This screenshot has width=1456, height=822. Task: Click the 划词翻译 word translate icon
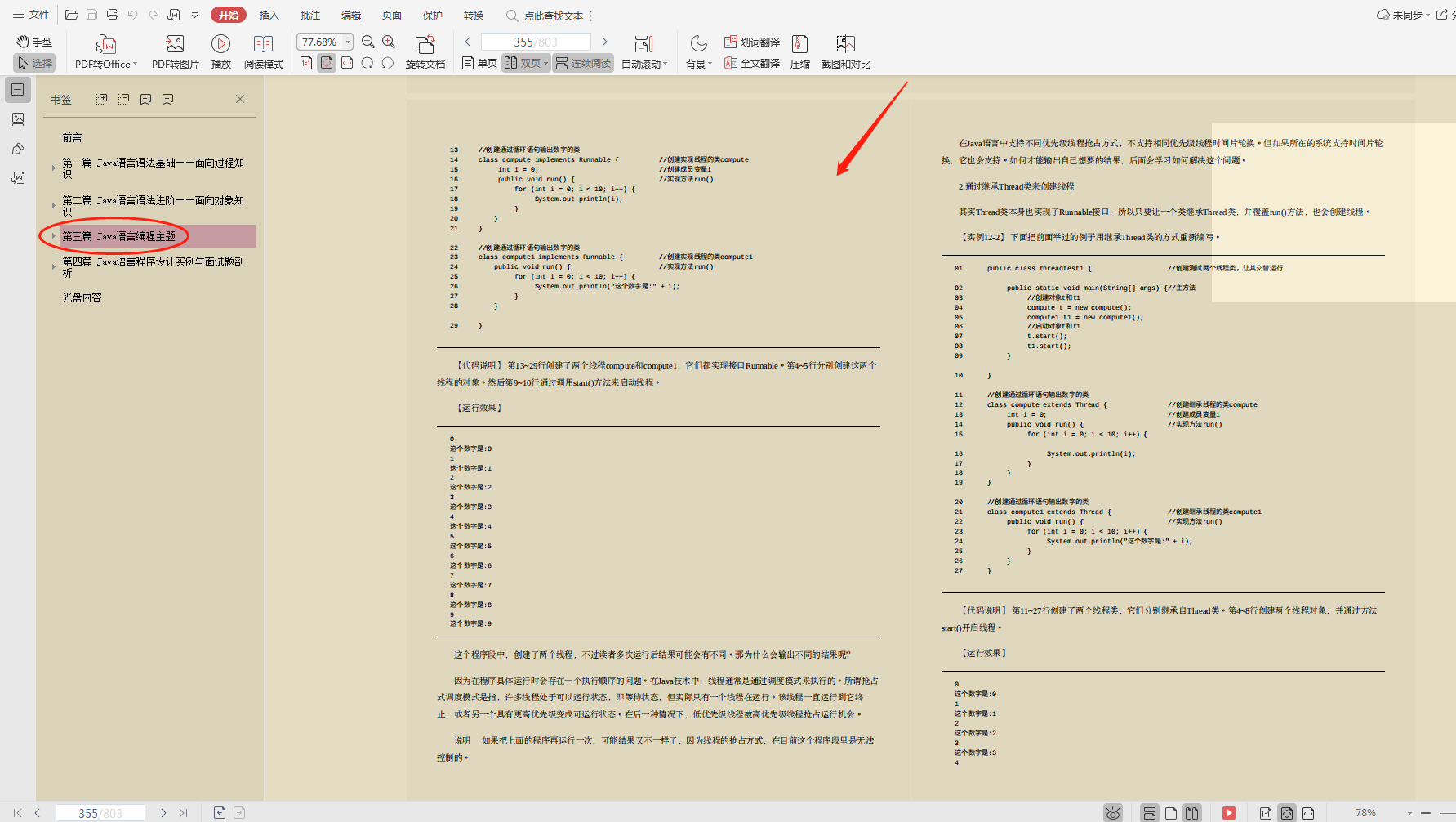pyautogui.click(x=751, y=42)
